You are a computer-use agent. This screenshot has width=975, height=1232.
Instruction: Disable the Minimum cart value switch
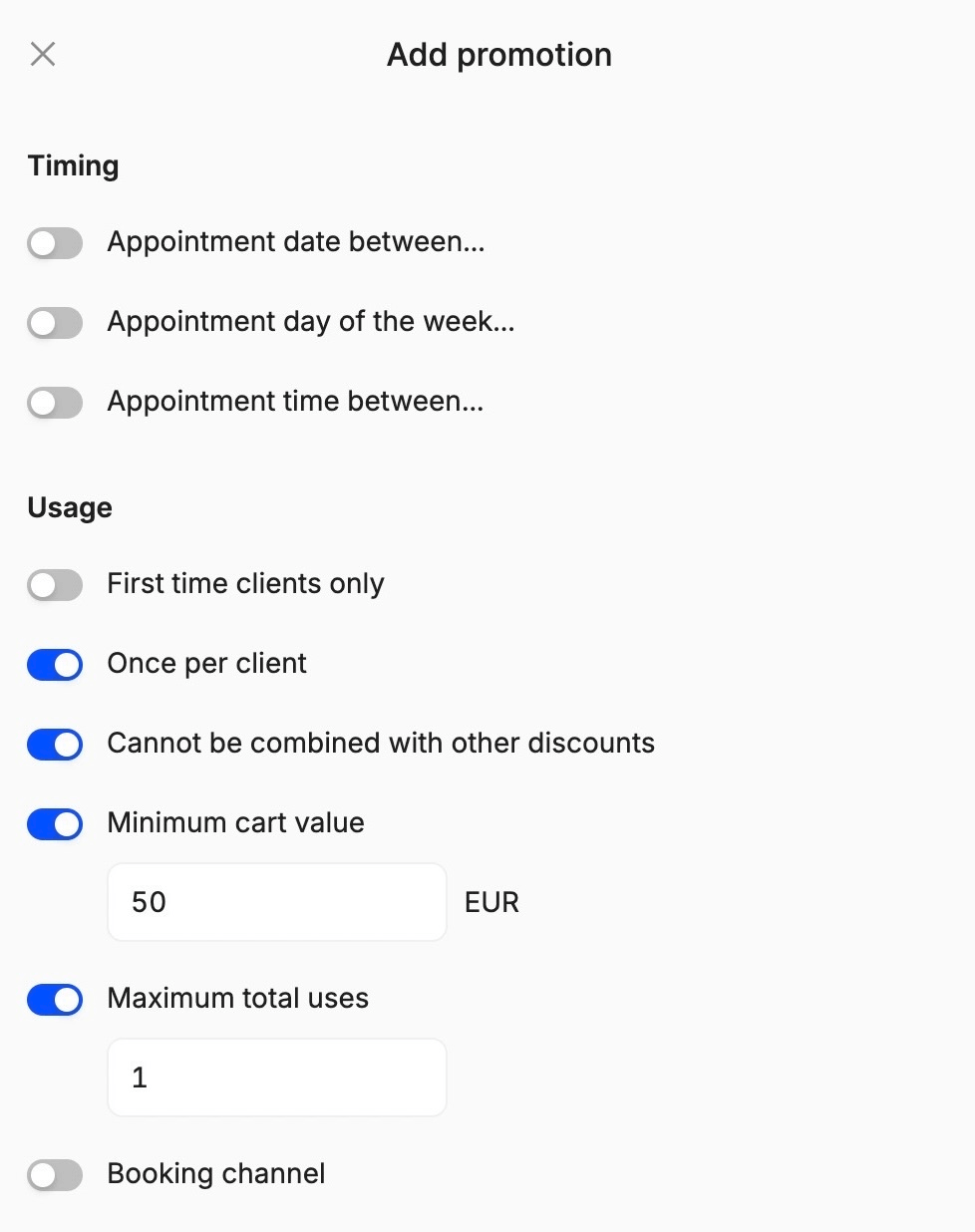55,823
